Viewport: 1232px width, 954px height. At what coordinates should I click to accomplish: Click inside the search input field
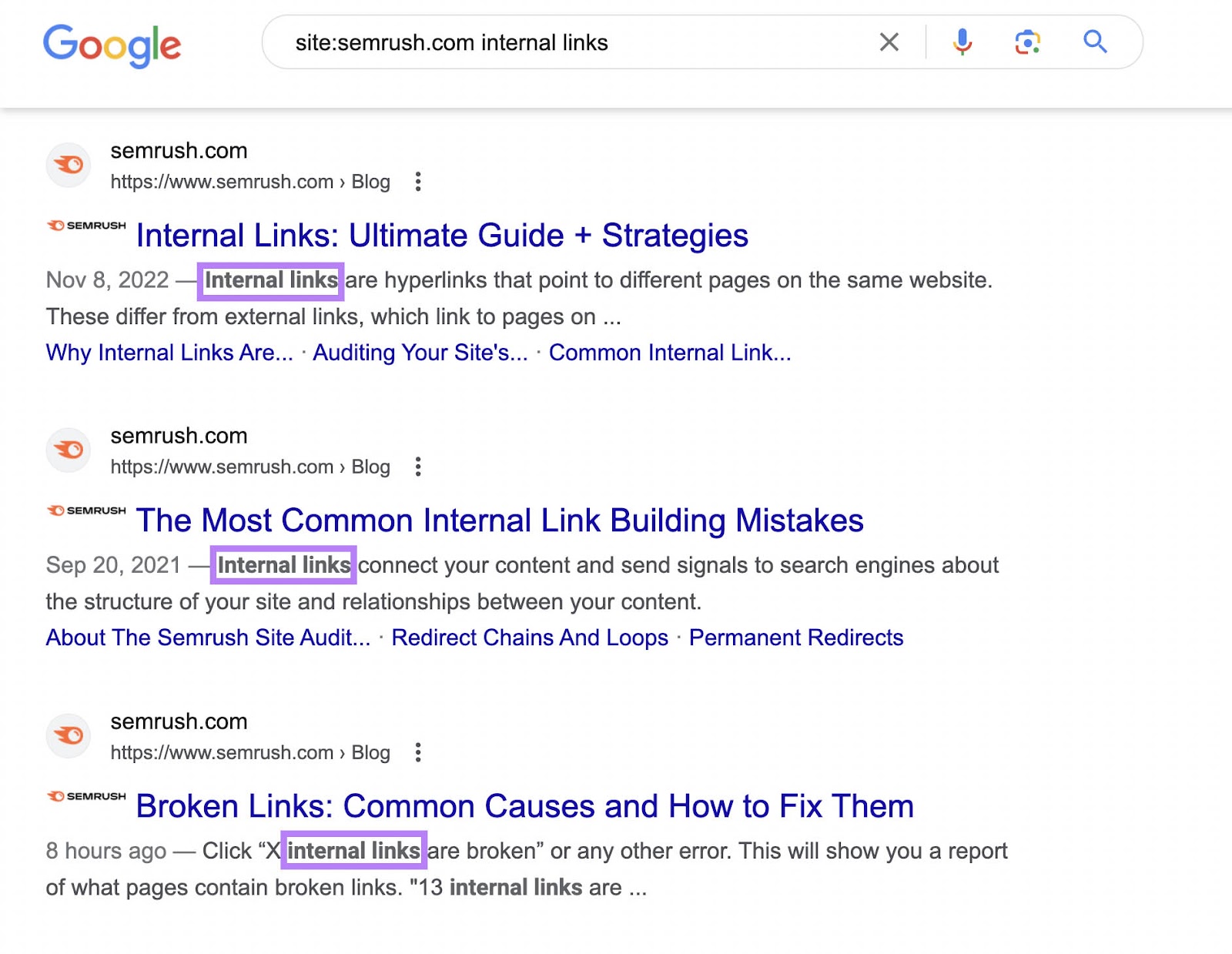[x=539, y=42]
